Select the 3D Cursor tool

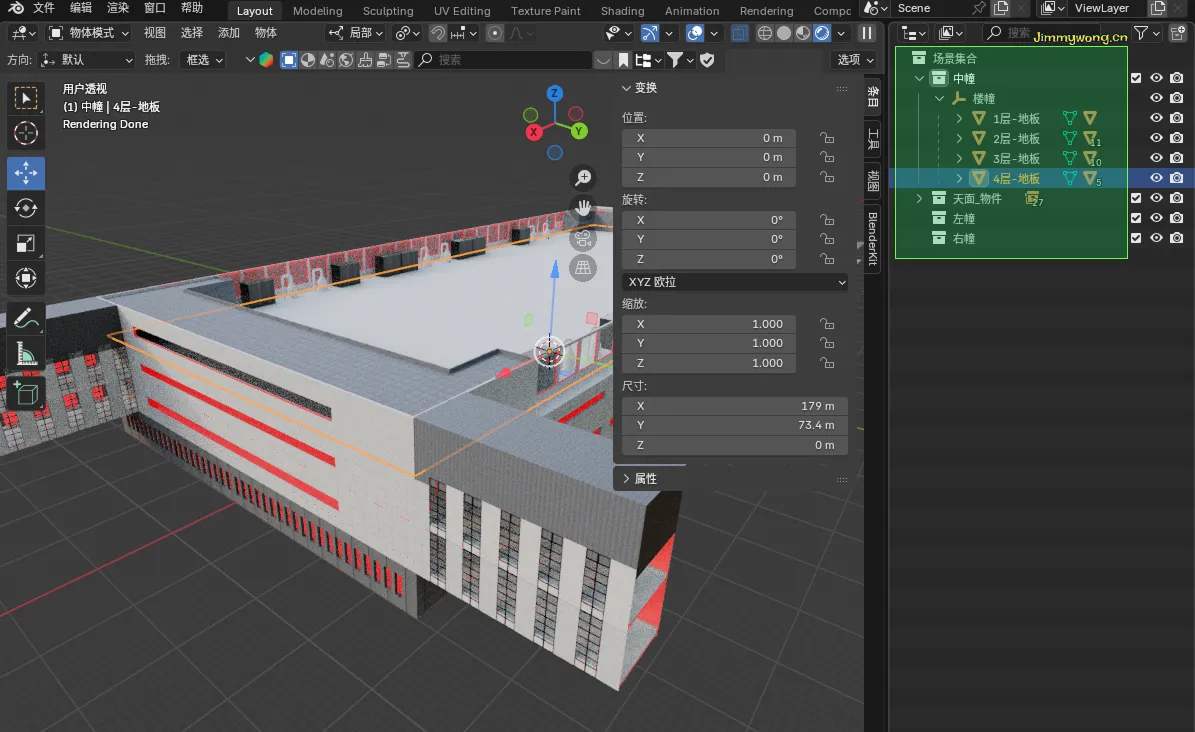coord(26,133)
